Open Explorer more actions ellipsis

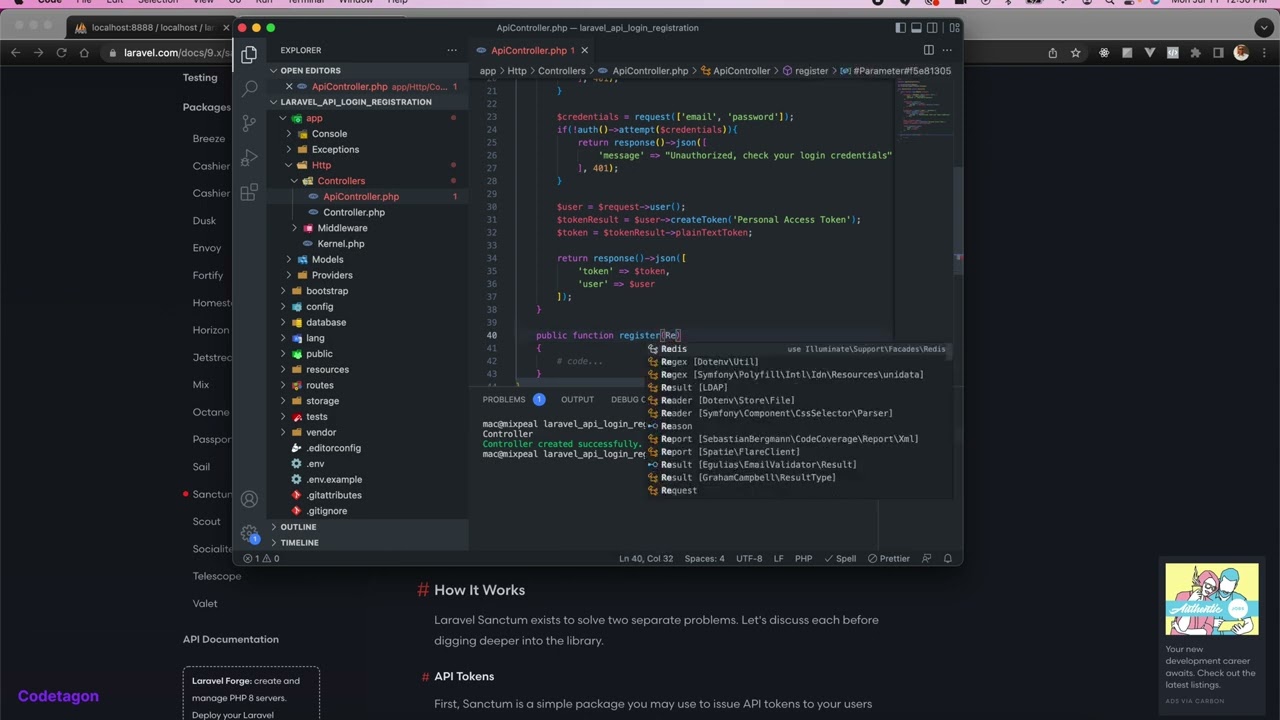pos(452,50)
